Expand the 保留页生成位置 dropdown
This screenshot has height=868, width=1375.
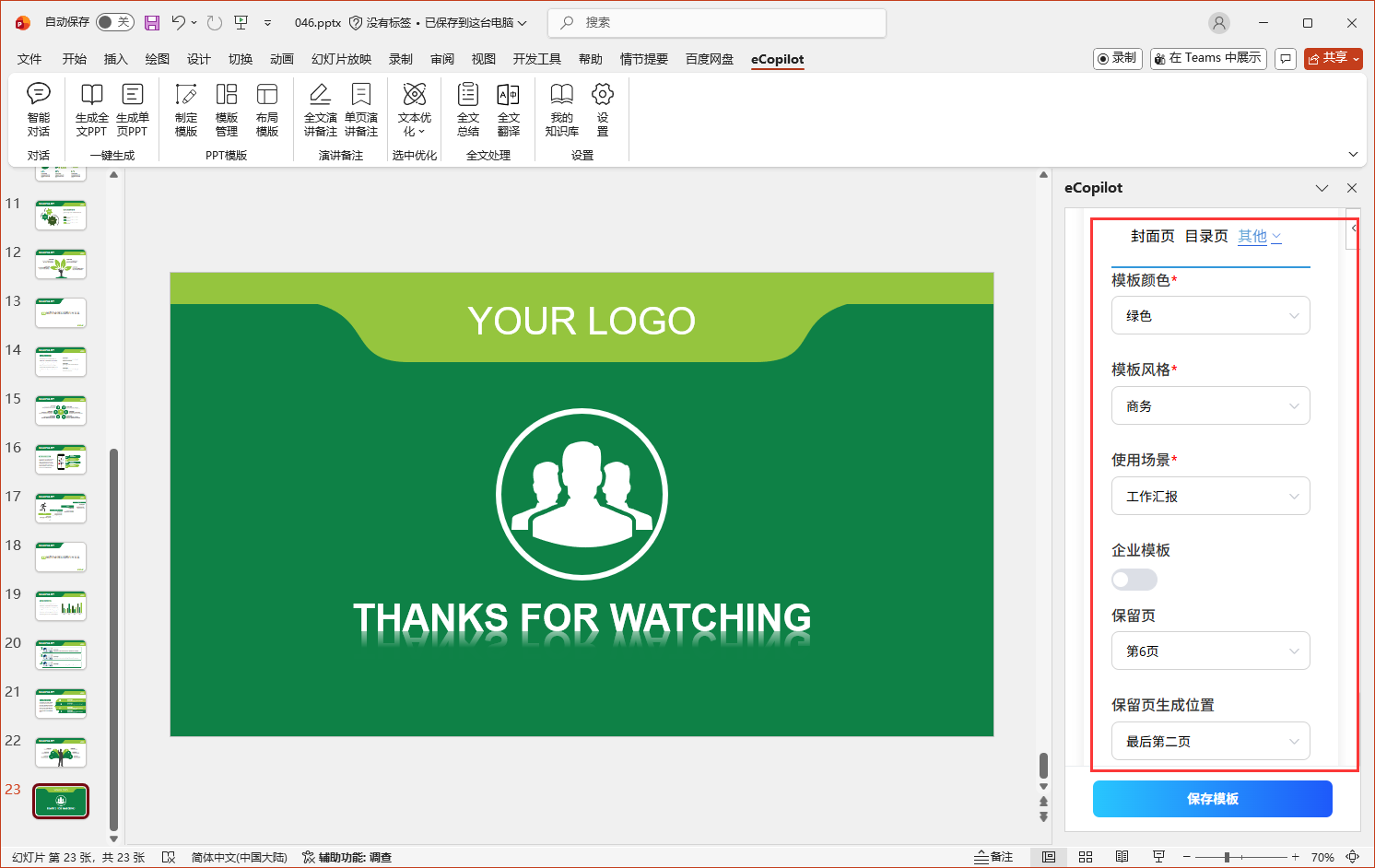point(1210,742)
